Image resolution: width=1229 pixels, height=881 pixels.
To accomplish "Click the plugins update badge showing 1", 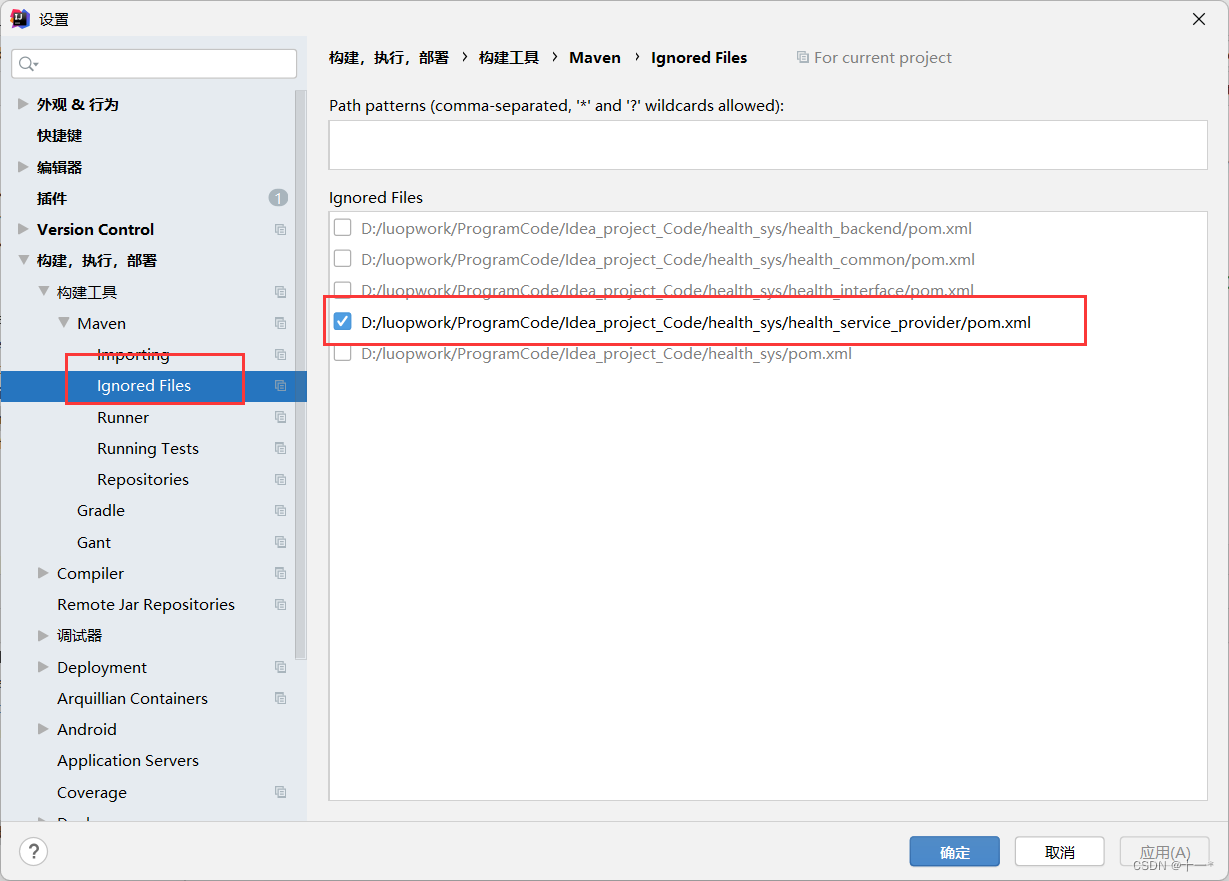I will (278, 198).
